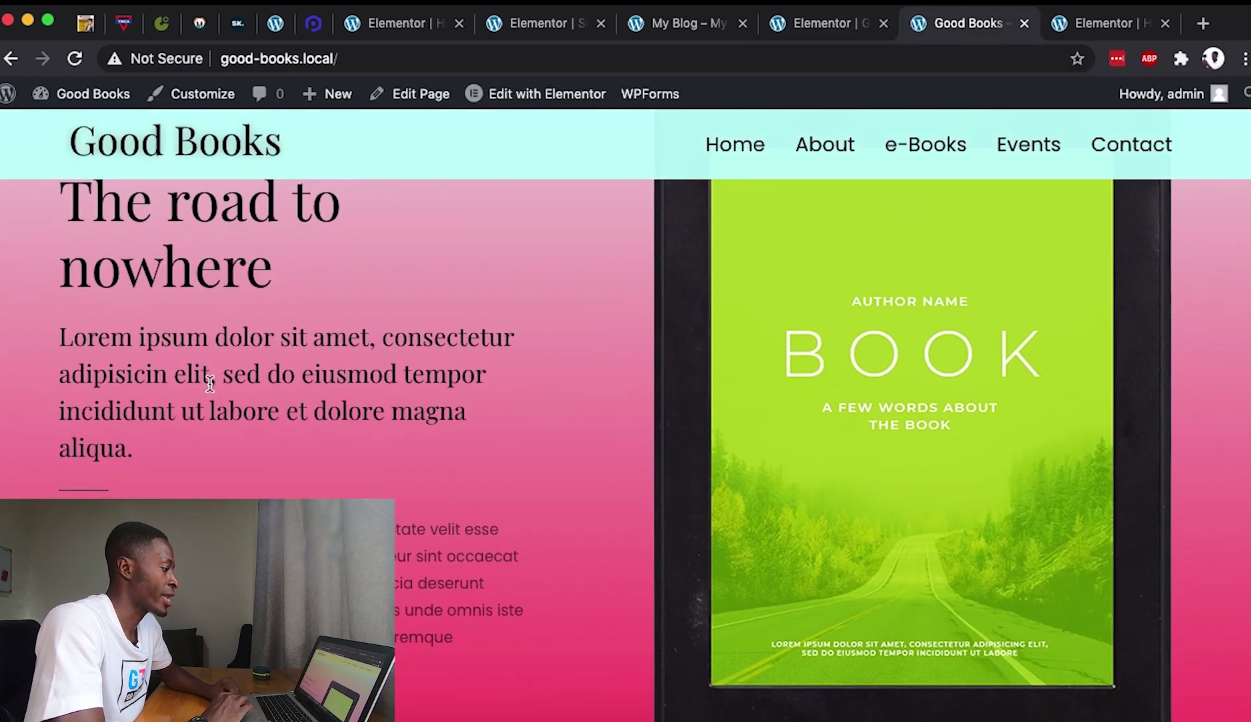Click Edit with Elementor
This screenshot has width=1251, height=722.
(536, 94)
